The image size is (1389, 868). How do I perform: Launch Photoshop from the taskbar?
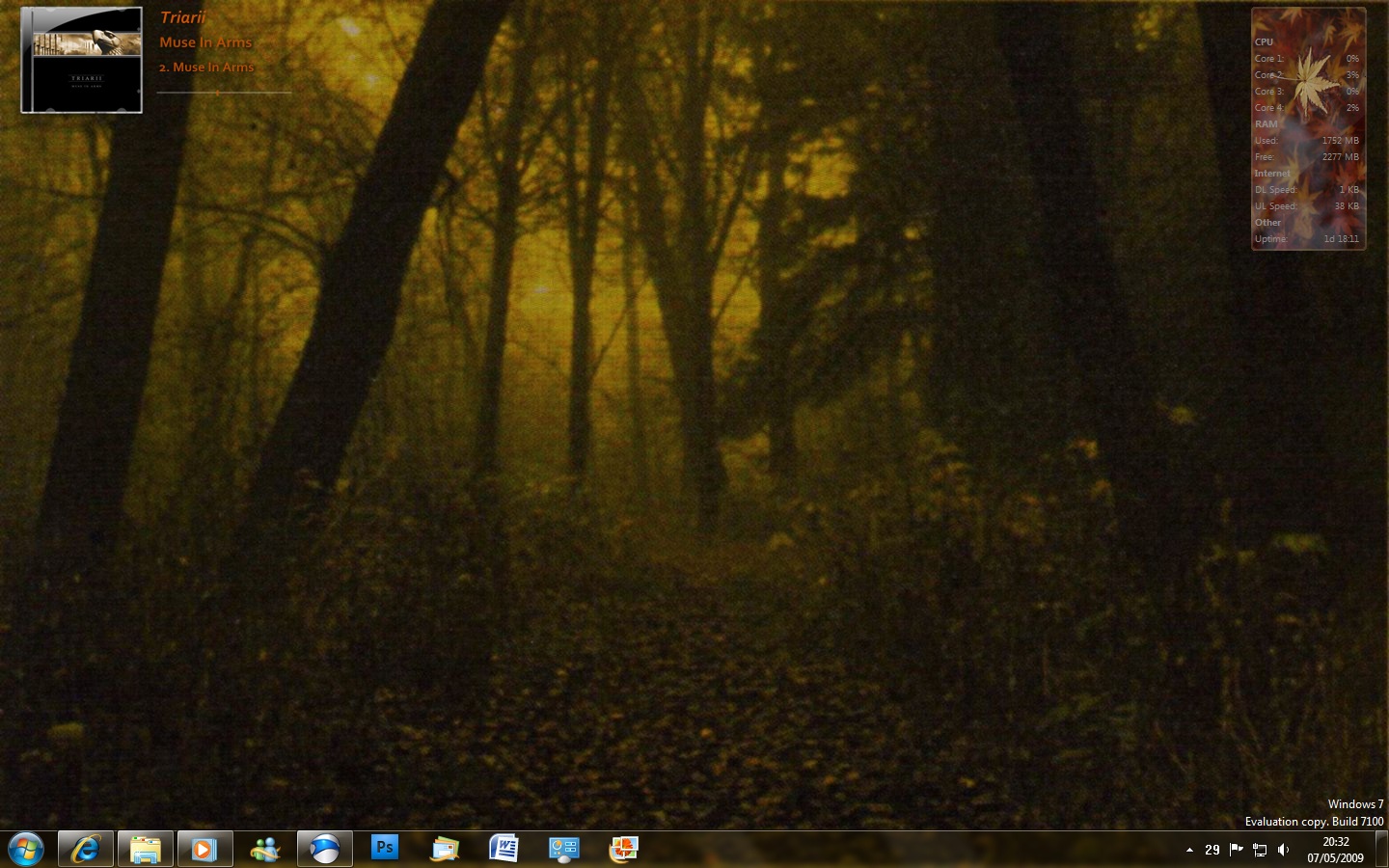point(385,848)
